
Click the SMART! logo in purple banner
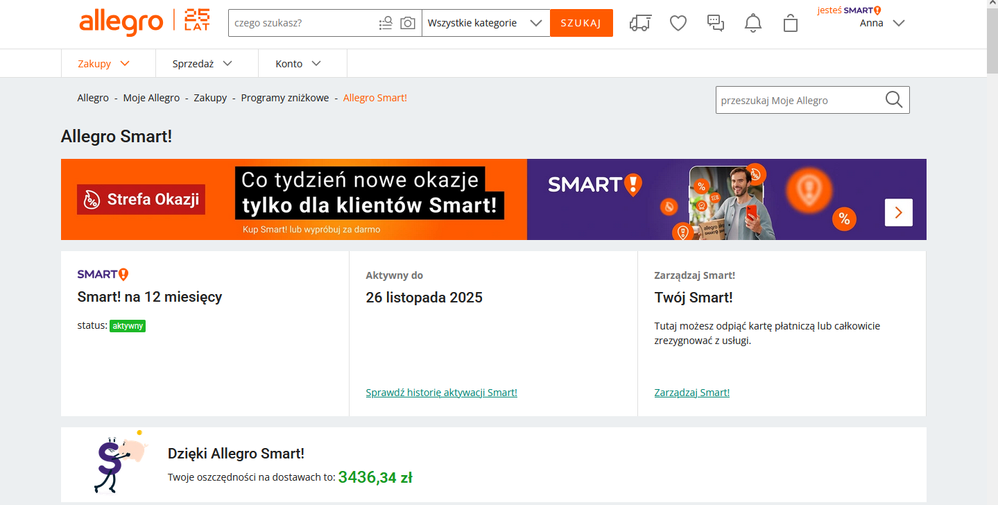(594, 185)
